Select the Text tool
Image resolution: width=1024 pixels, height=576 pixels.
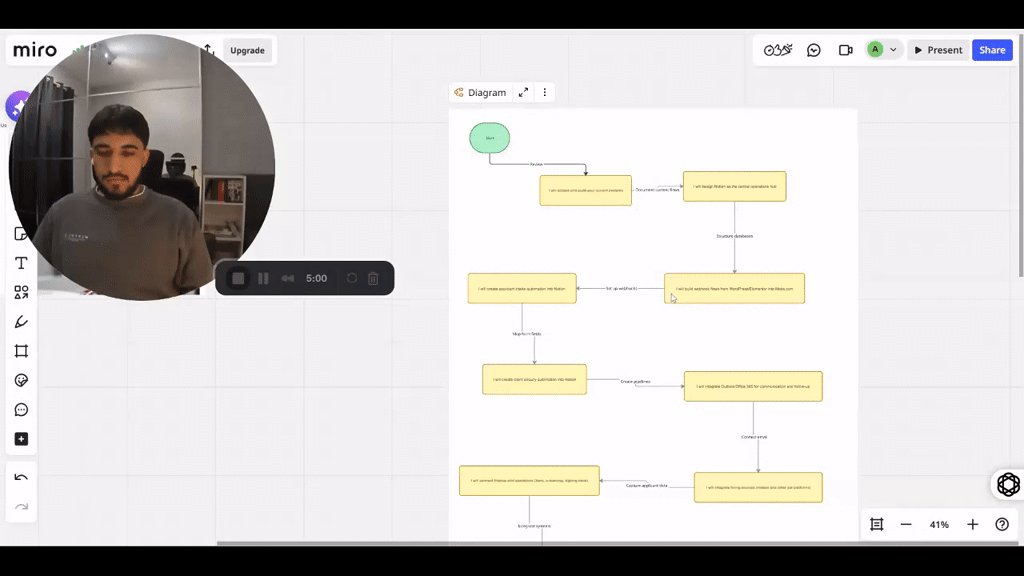tap(20, 263)
